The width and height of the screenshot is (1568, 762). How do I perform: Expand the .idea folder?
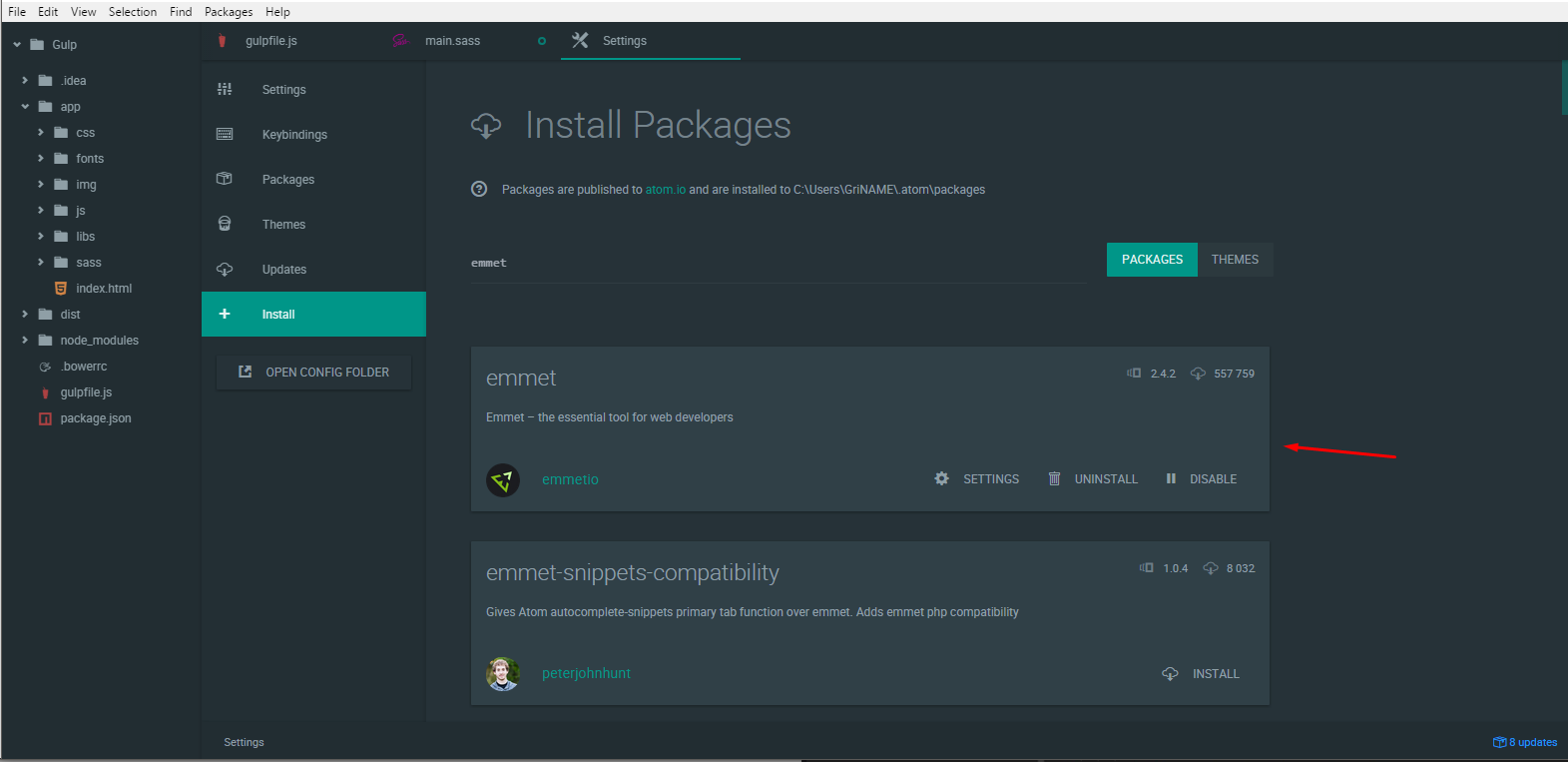tap(25, 80)
